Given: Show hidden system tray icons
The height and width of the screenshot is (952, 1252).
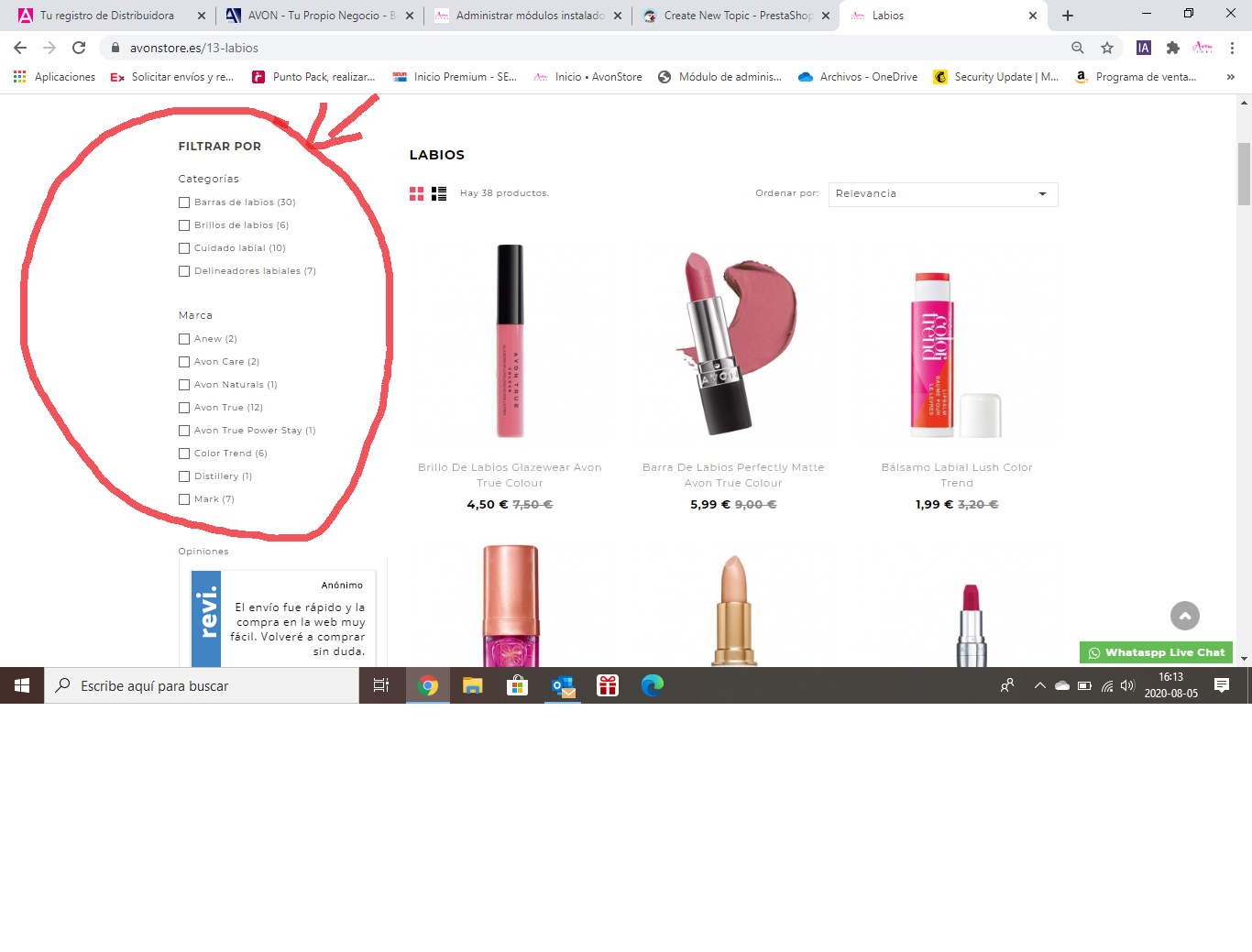Looking at the screenshot, I should pos(1040,685).
